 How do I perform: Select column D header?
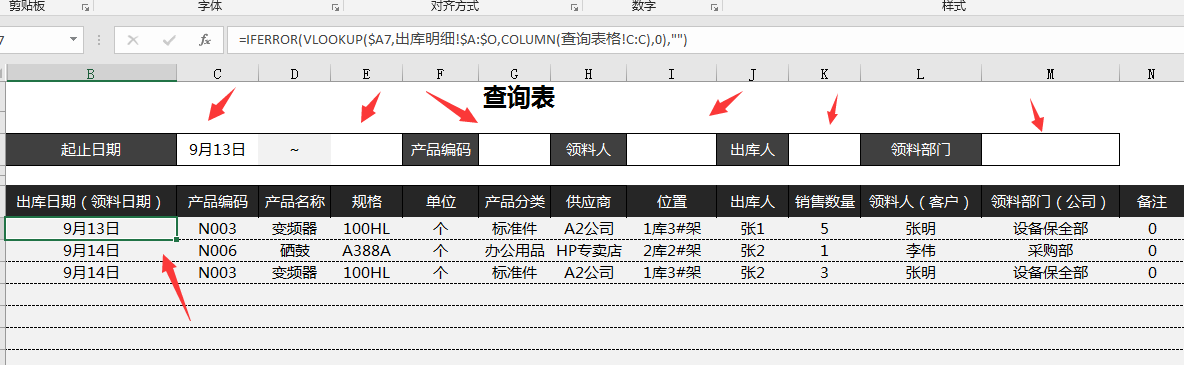pyautogui.click(x=294, y=73)
